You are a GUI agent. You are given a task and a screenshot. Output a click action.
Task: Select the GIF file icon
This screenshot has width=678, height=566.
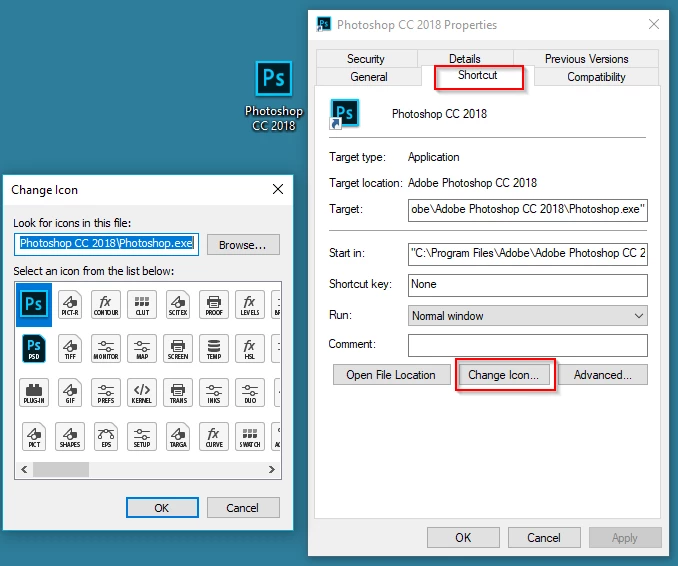pyautogui.click(x=70, y=393)
